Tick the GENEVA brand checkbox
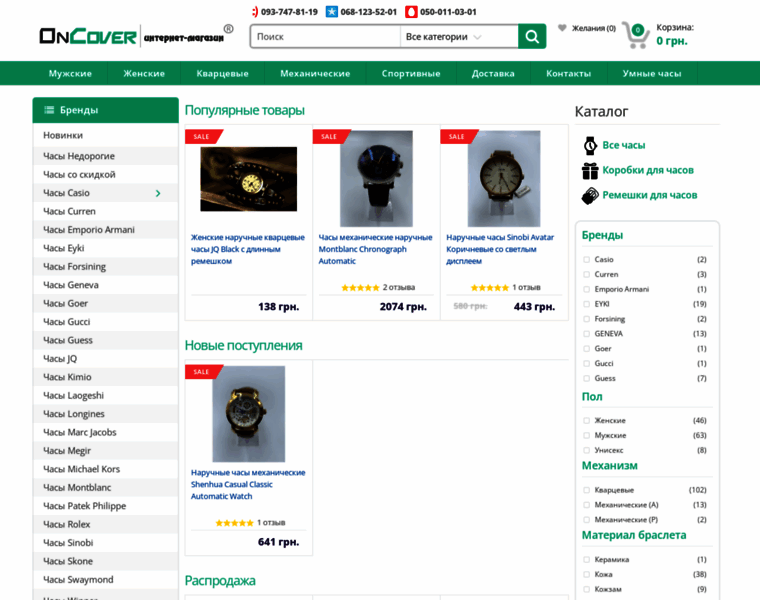 586,334
